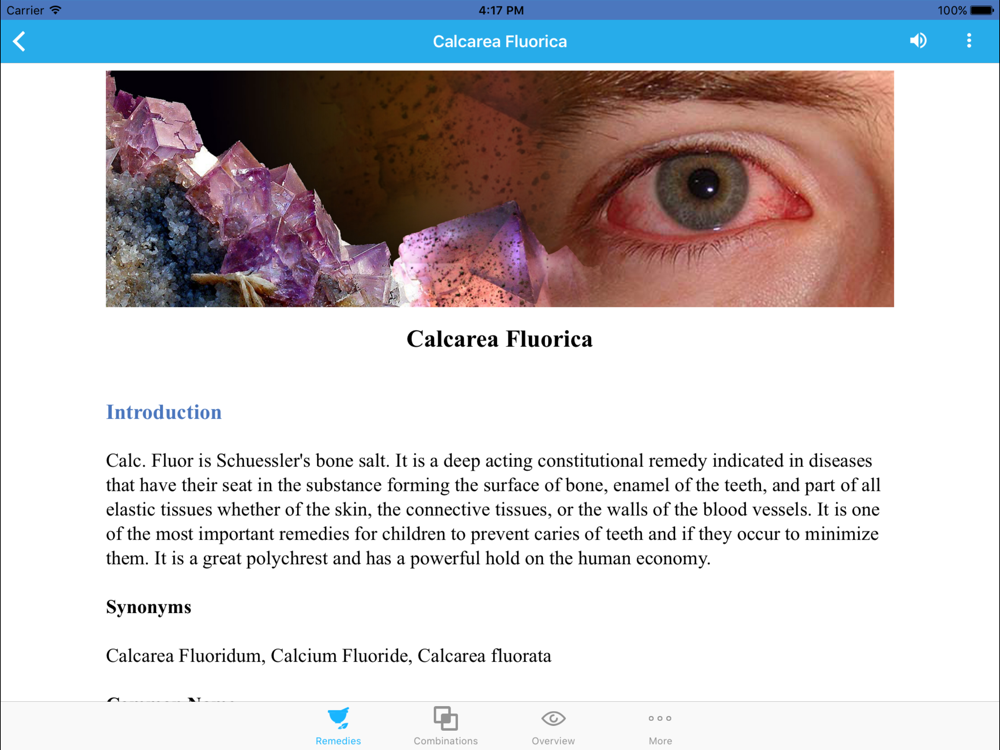Tap the Wi-Fi signal icon
This screenshot has height=750, width=1000.
pyautogui.click(x=55, y=10)
